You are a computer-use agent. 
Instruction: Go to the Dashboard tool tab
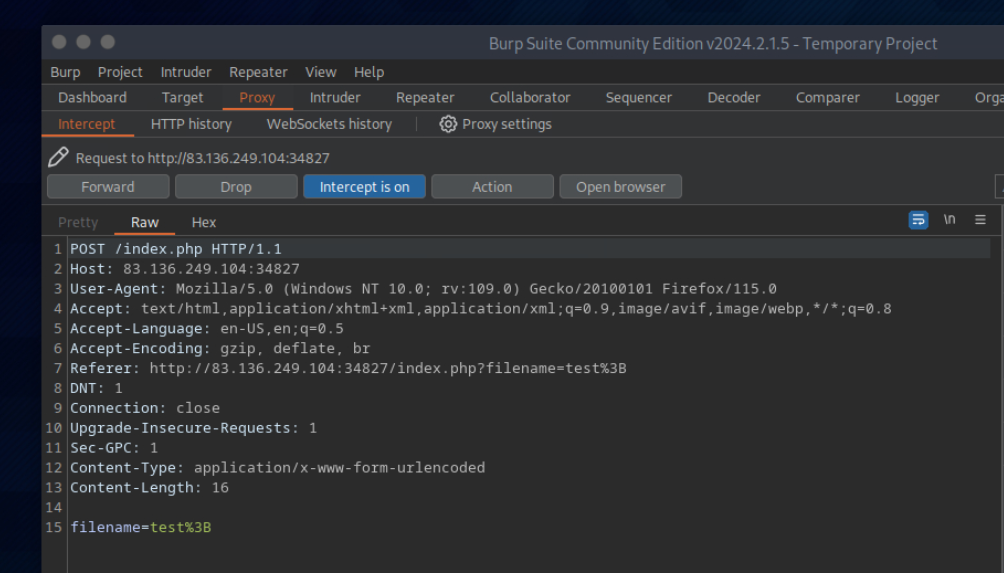coord(92,97)
